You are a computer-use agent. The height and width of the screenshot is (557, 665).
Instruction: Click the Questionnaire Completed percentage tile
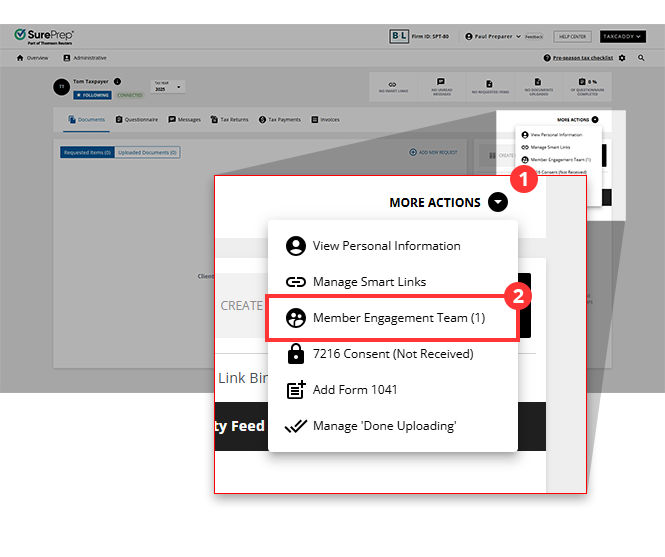[587, 87]
